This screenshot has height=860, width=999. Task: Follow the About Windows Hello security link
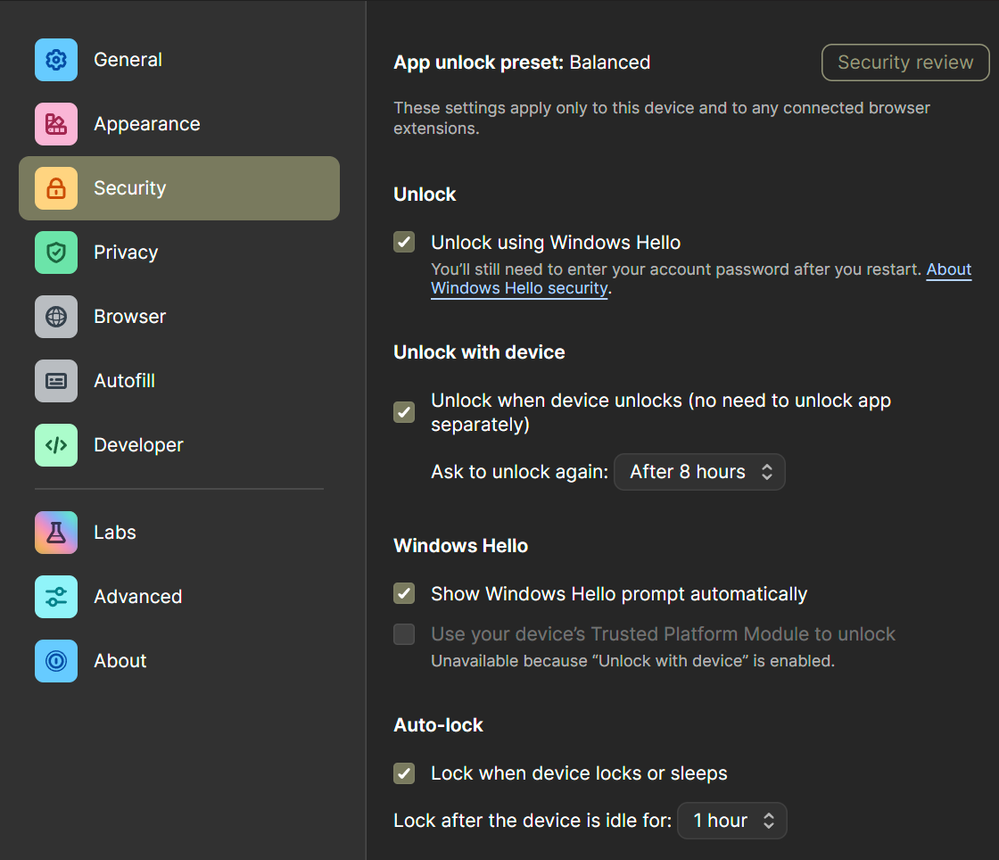point(520,288)
